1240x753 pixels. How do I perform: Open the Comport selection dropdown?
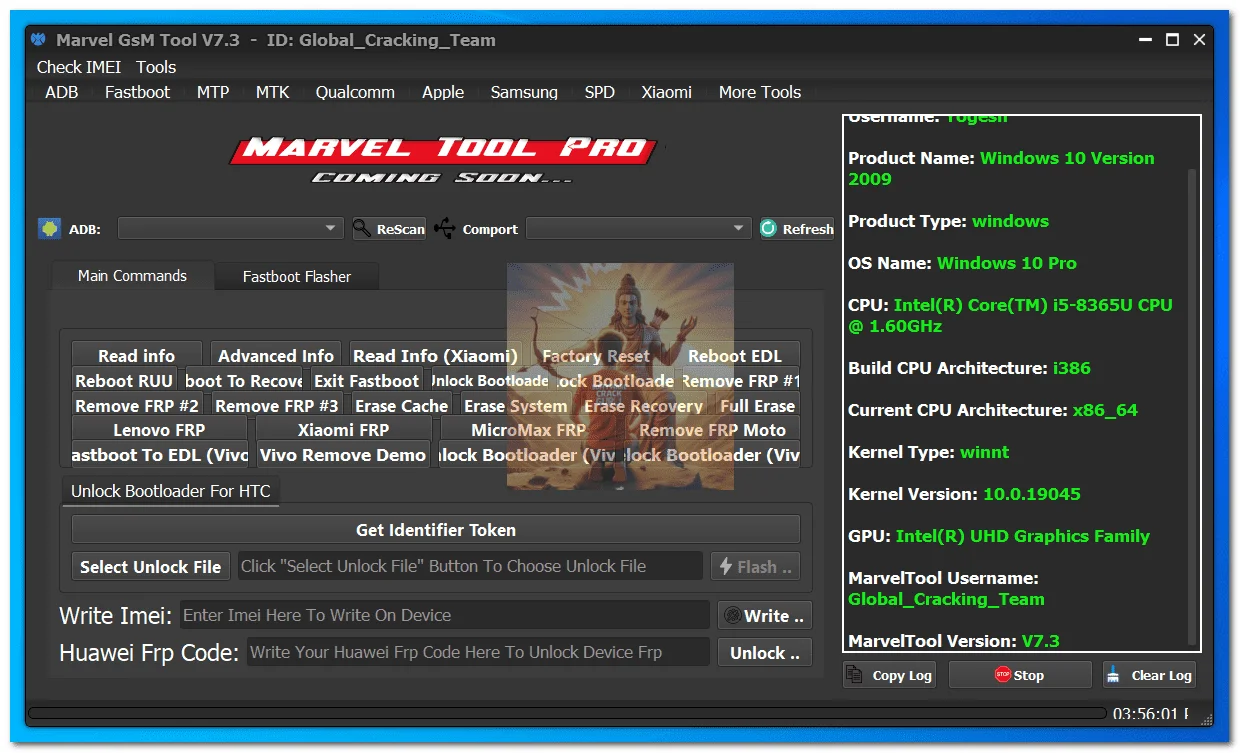point(638,229)
